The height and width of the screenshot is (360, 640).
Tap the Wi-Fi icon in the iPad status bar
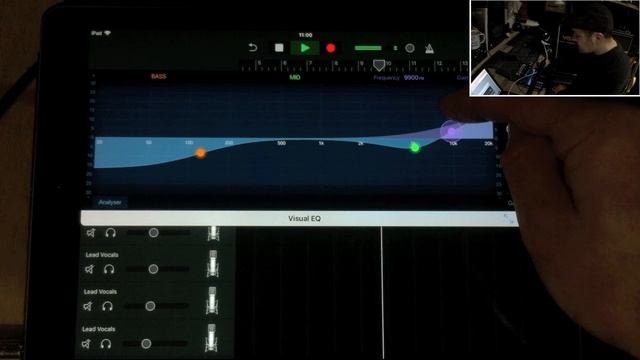pyautogui.click(x=107, y=33)
